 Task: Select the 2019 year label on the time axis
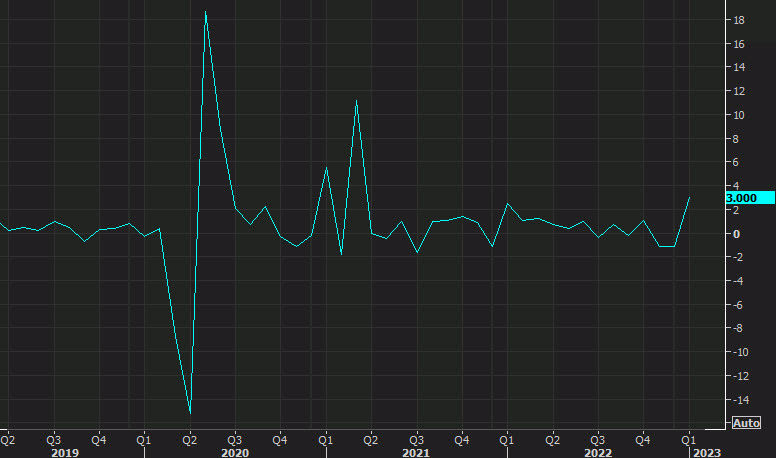coord(65,453)
